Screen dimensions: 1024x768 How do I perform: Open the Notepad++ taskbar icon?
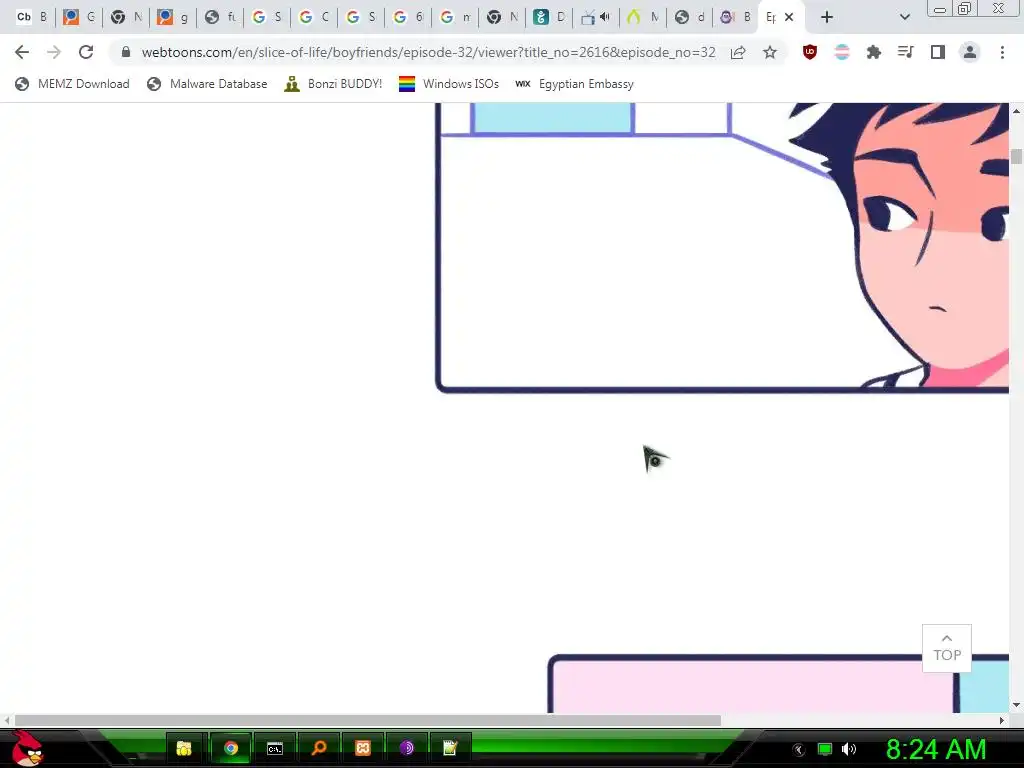click(x=450, y=748)
